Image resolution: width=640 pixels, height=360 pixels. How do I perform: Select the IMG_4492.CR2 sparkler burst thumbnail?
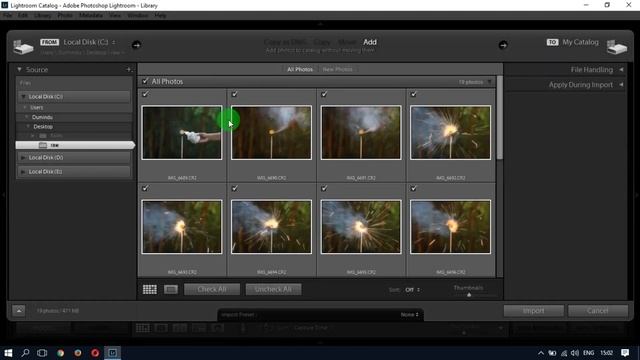(451, 133)
